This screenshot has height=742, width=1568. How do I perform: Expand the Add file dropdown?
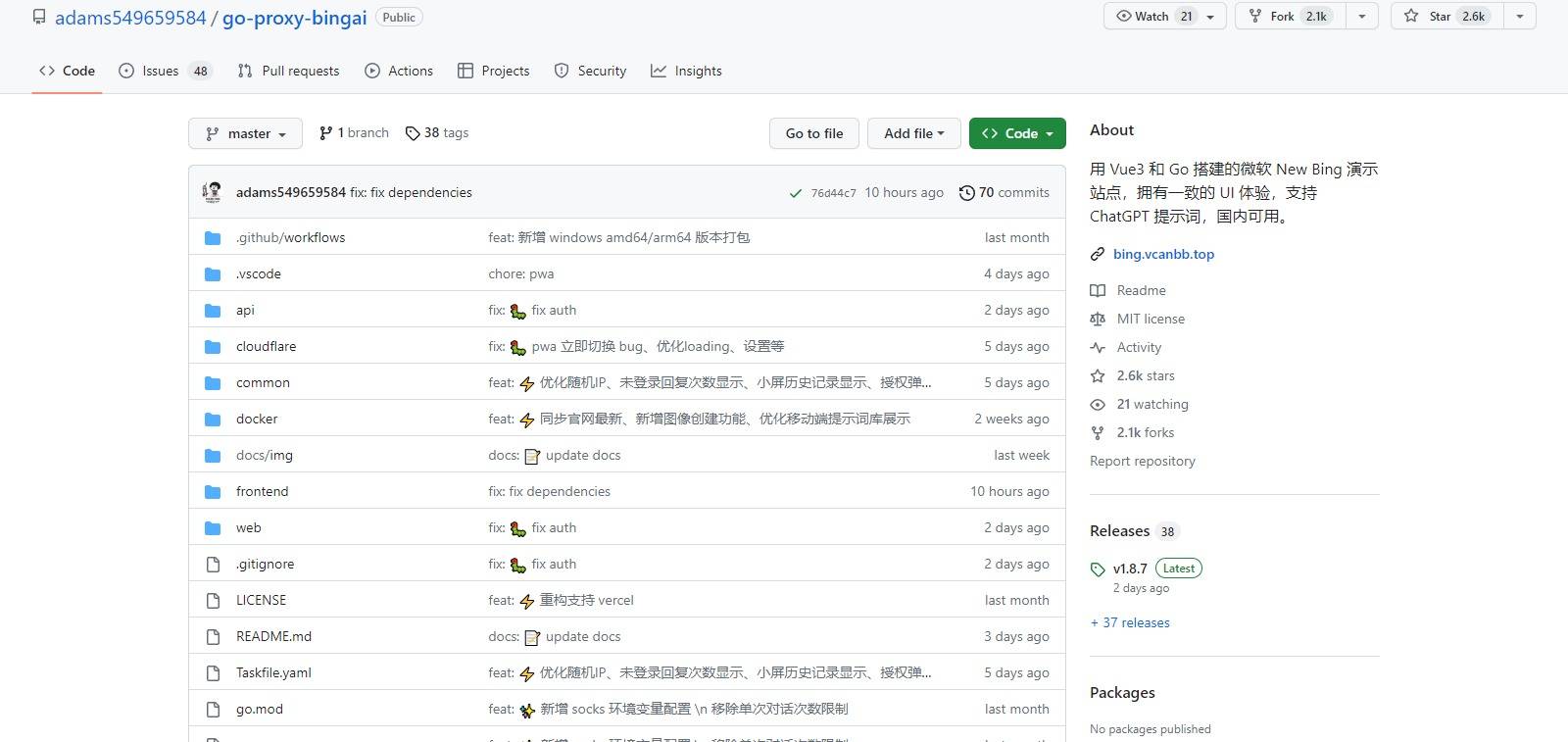tap(913, 133)
